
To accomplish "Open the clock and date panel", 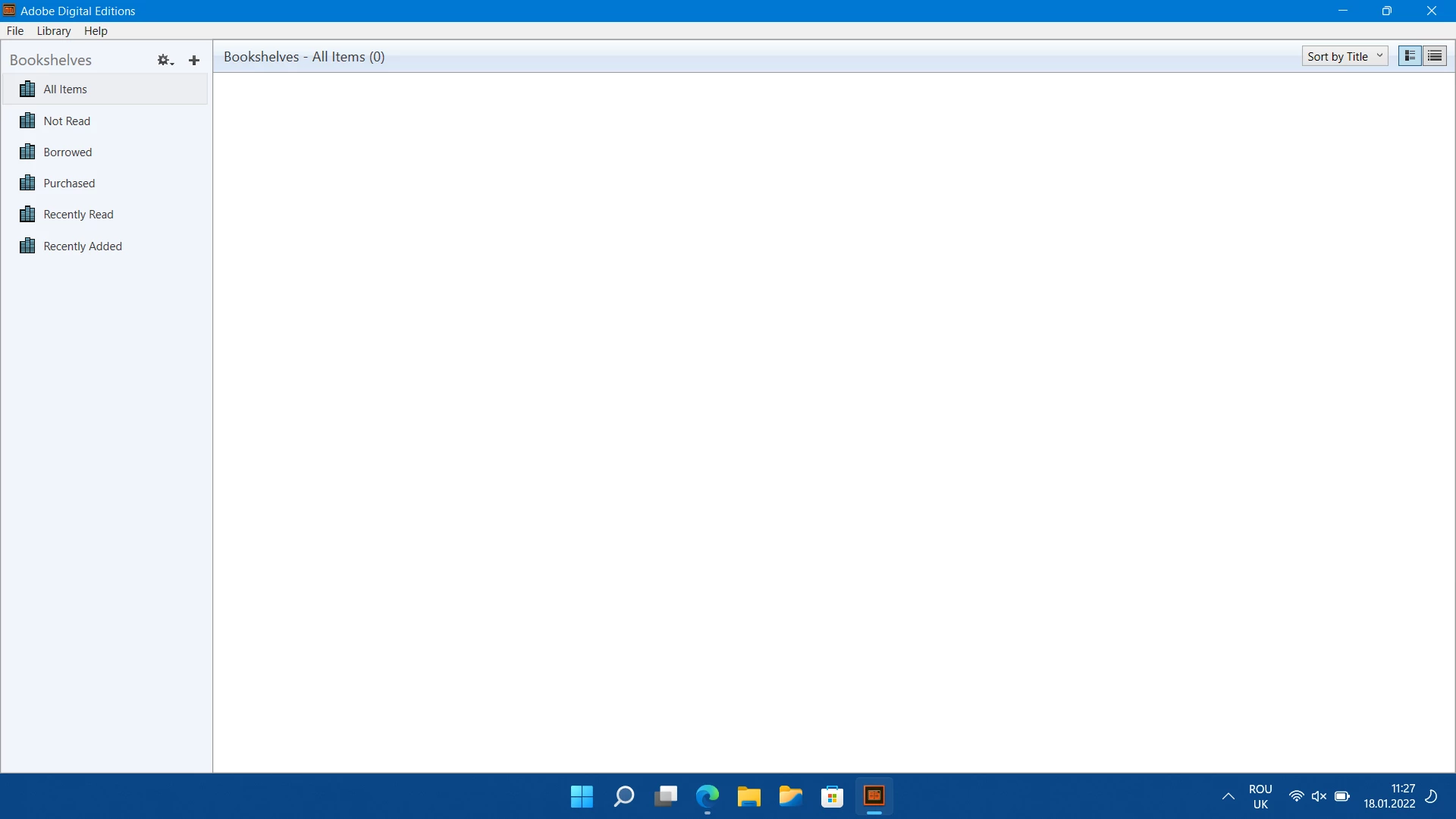I will point(1389,796).
